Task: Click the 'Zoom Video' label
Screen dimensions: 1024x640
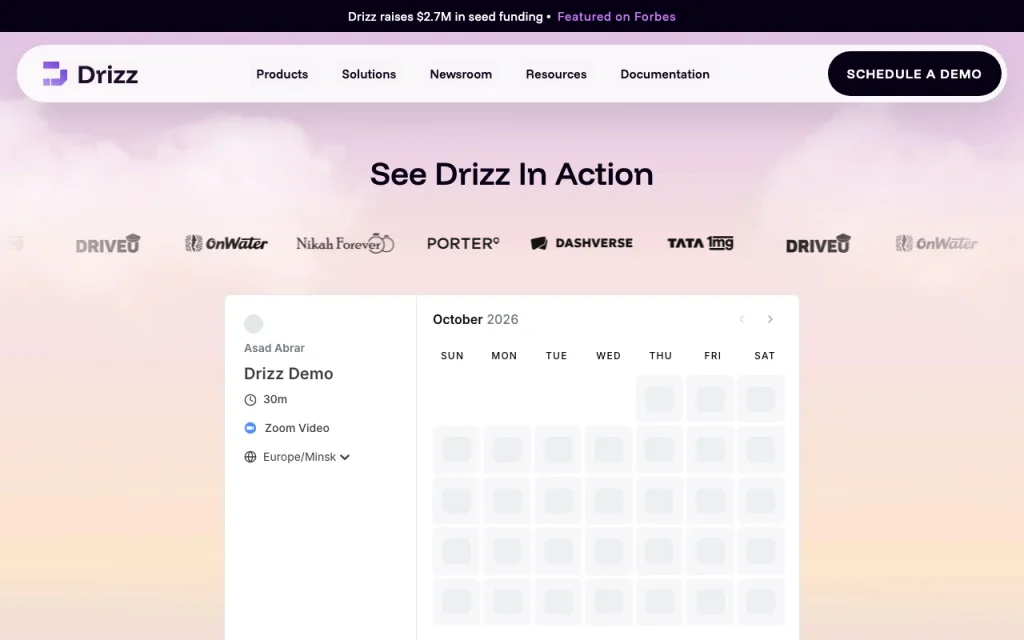Action: pos(297,428)
